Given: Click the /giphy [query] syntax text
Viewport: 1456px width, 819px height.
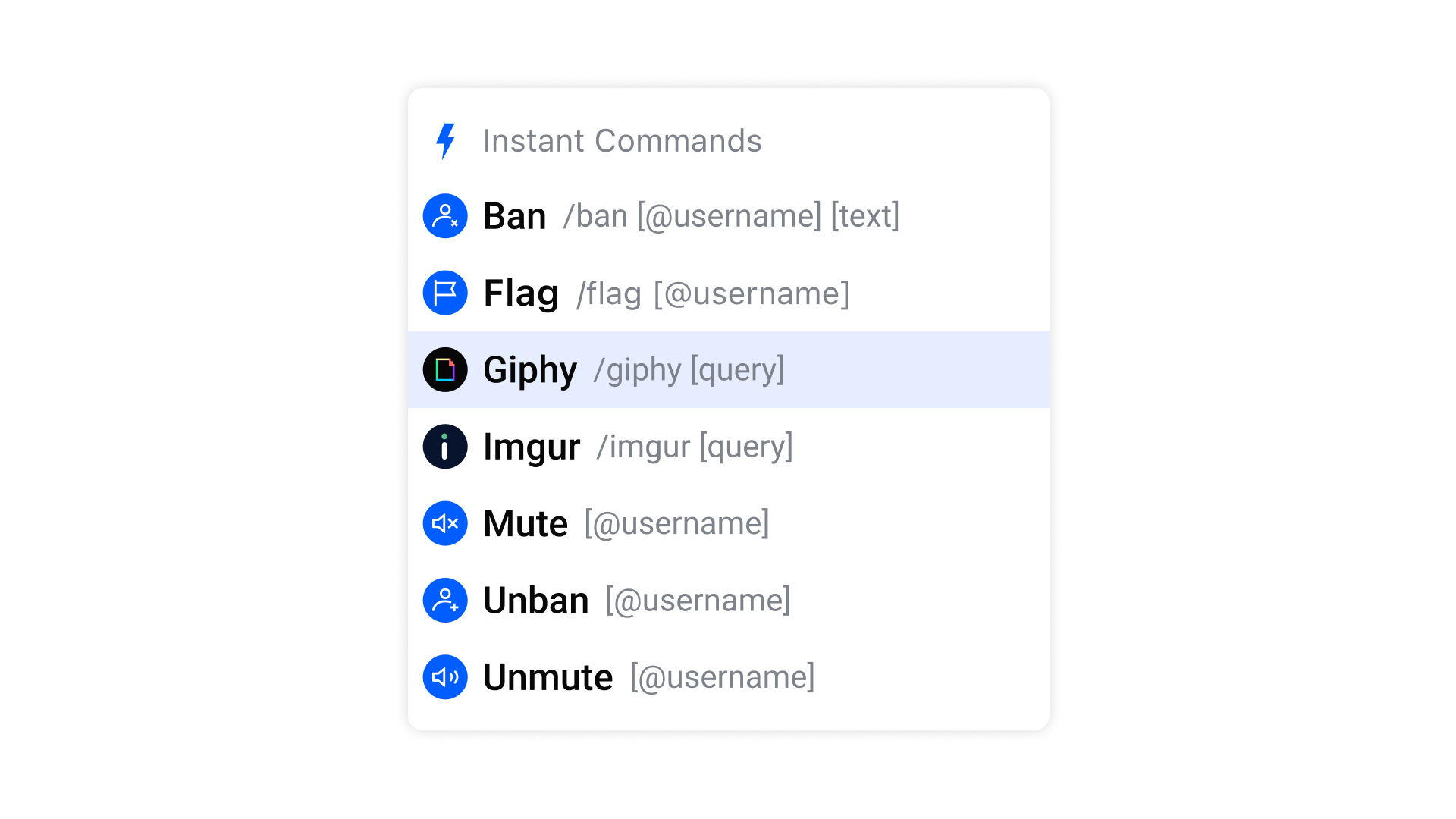Looking at the screenshot, I should pyautogui.click(x=688, y=370).
